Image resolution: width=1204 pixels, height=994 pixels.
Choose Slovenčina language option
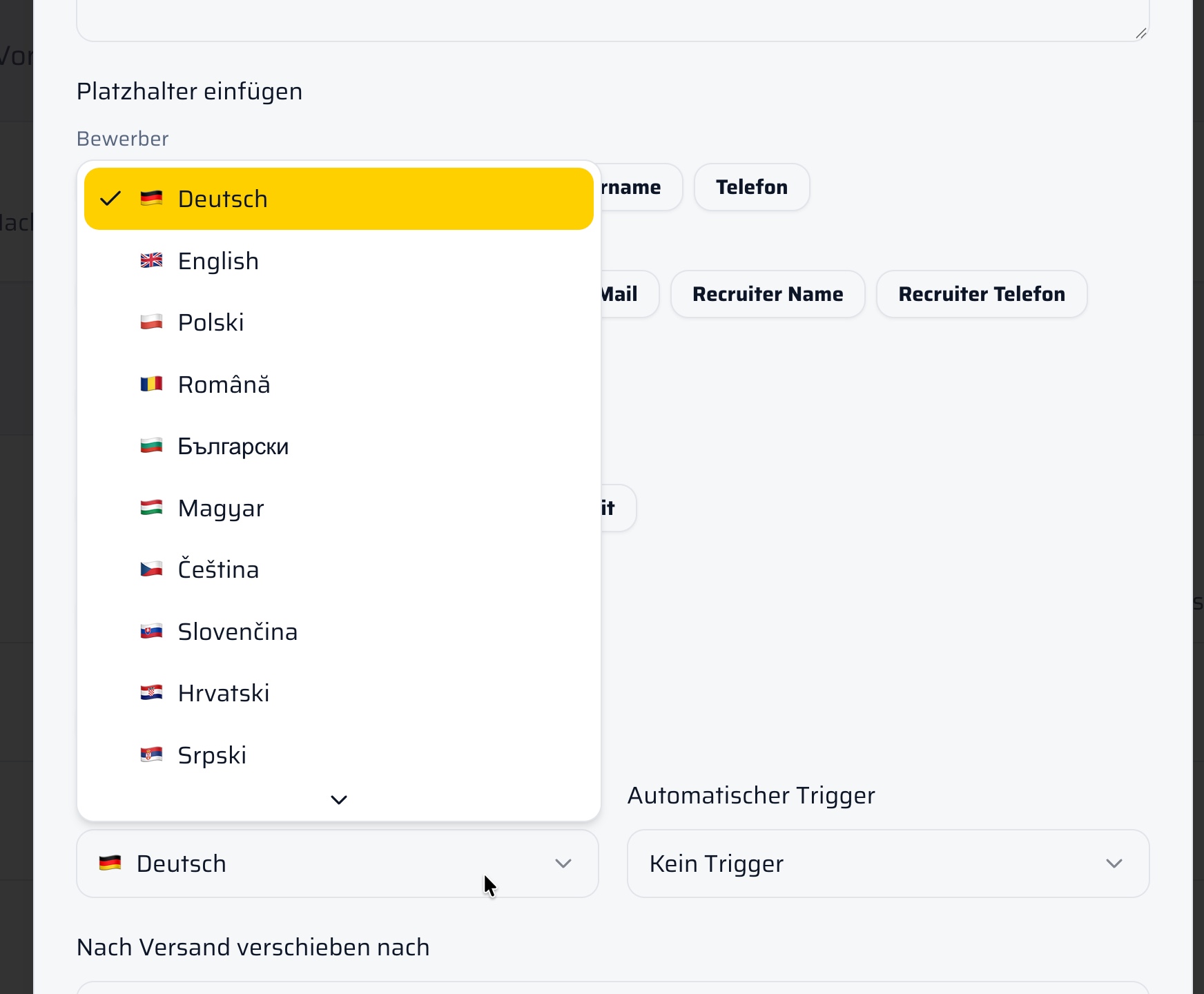pos(338,632)
